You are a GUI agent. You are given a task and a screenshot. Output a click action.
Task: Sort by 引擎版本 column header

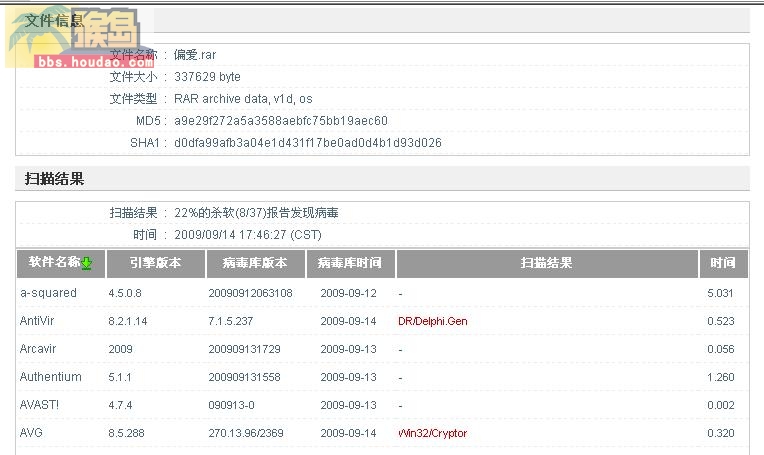(x=155, y=264)
